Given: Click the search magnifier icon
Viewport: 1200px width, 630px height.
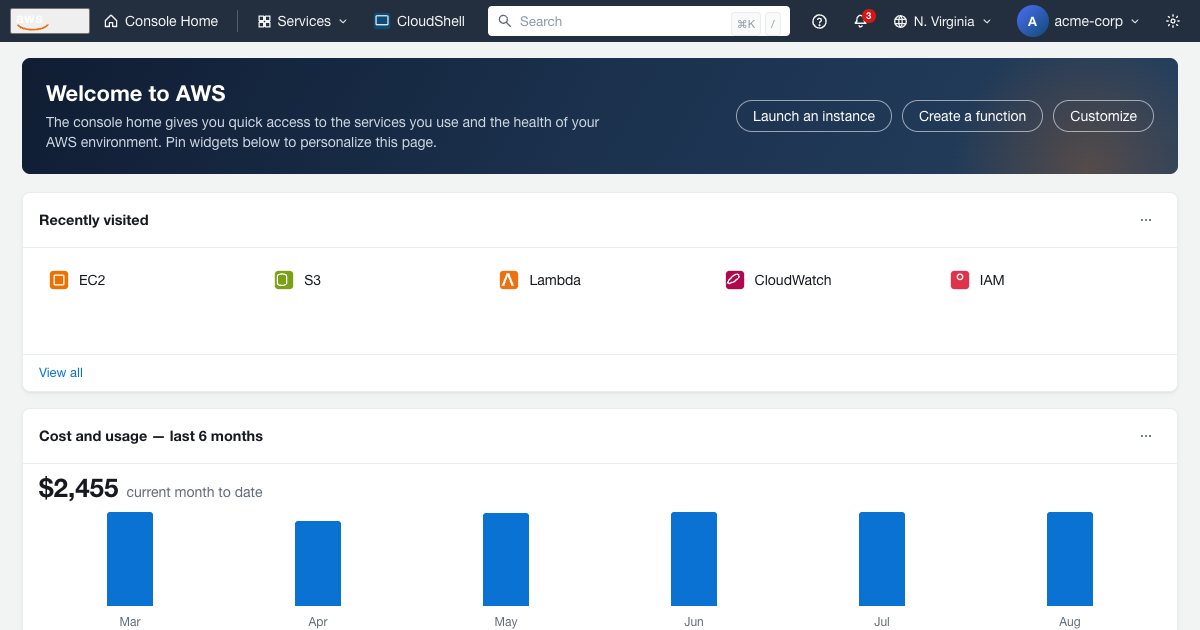Looking at the screenshot, I should [x=505, y=21].
